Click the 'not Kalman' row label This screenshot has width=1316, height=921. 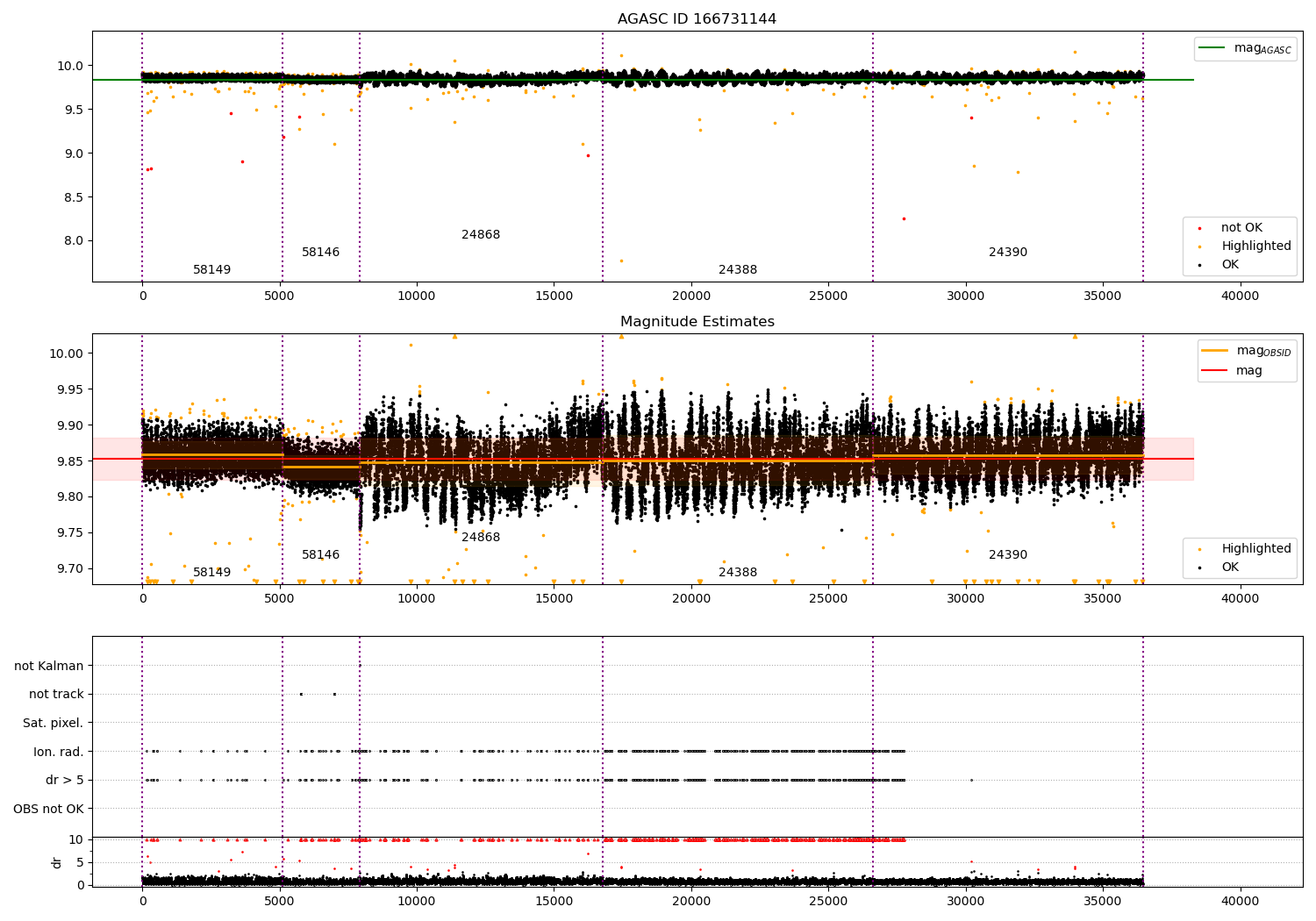click(x=49, y=666)
